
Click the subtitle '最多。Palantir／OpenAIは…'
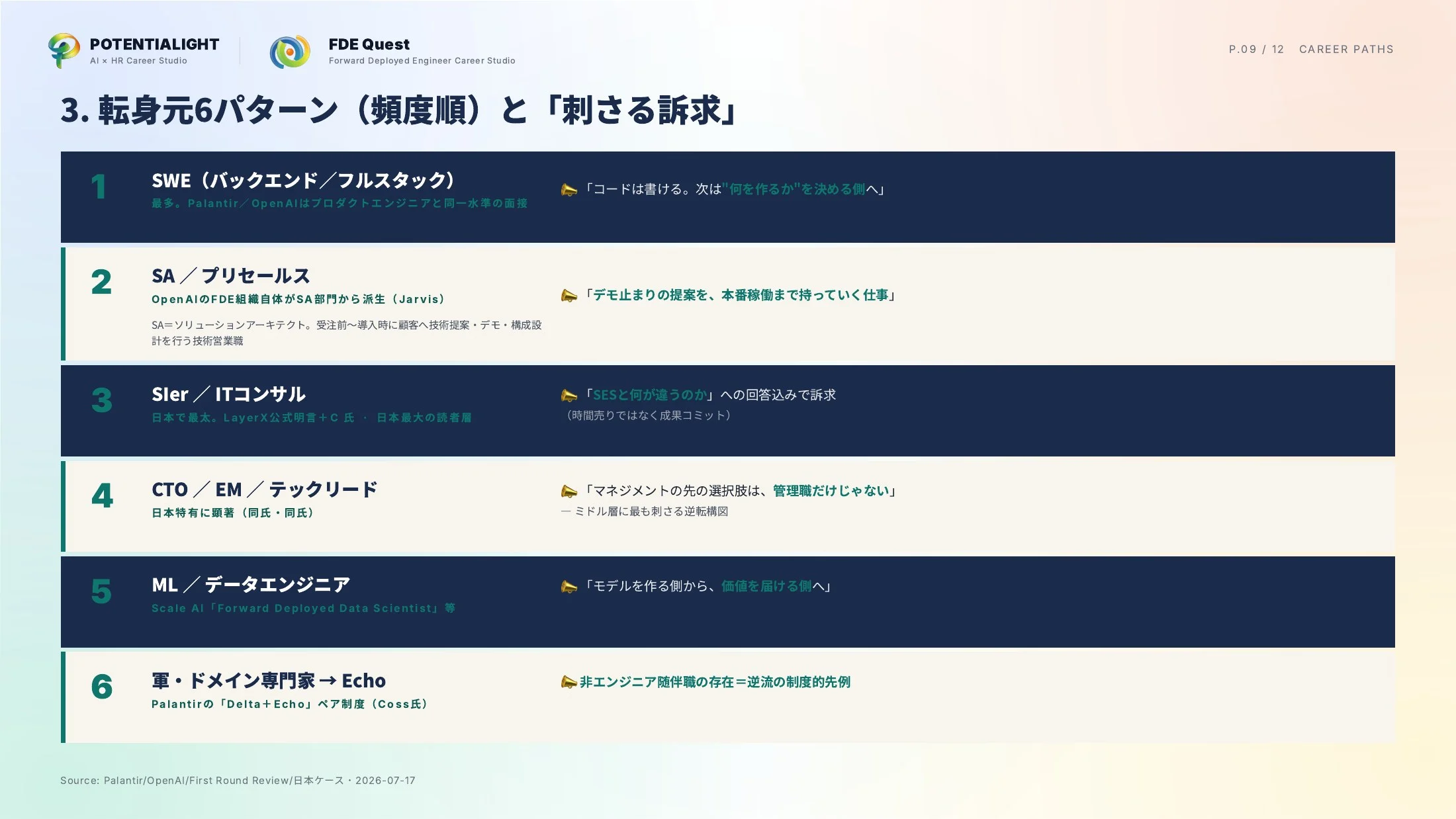(340, 203)
